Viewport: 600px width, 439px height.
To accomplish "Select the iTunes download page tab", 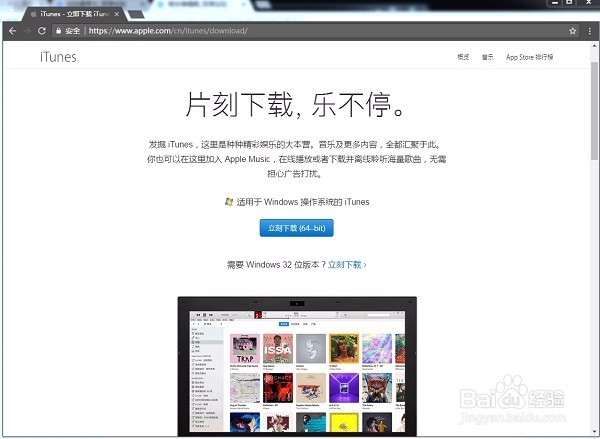I will tap(74, 14).
